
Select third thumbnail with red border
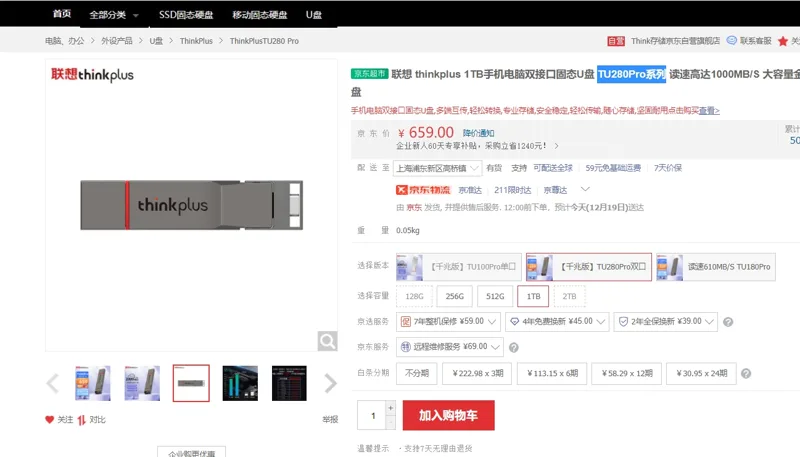pos(191,383)
